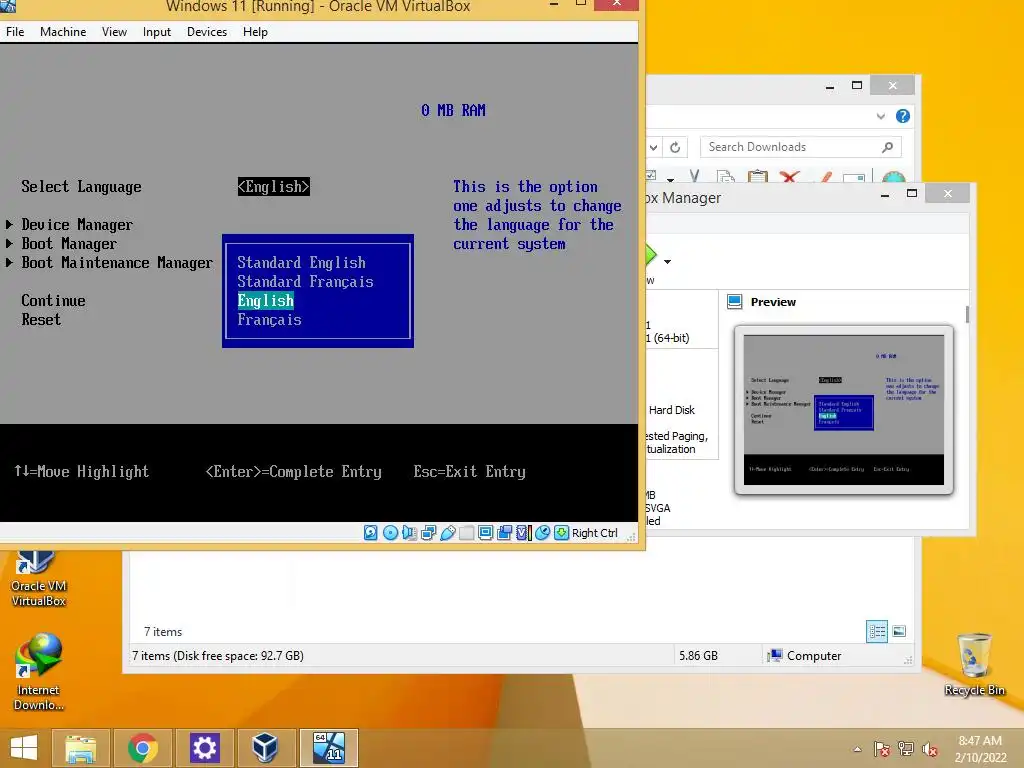This screenshot has width=1024, height=768.
Task: Click the shared folders status icon
Action: click(x=466, y=533)
